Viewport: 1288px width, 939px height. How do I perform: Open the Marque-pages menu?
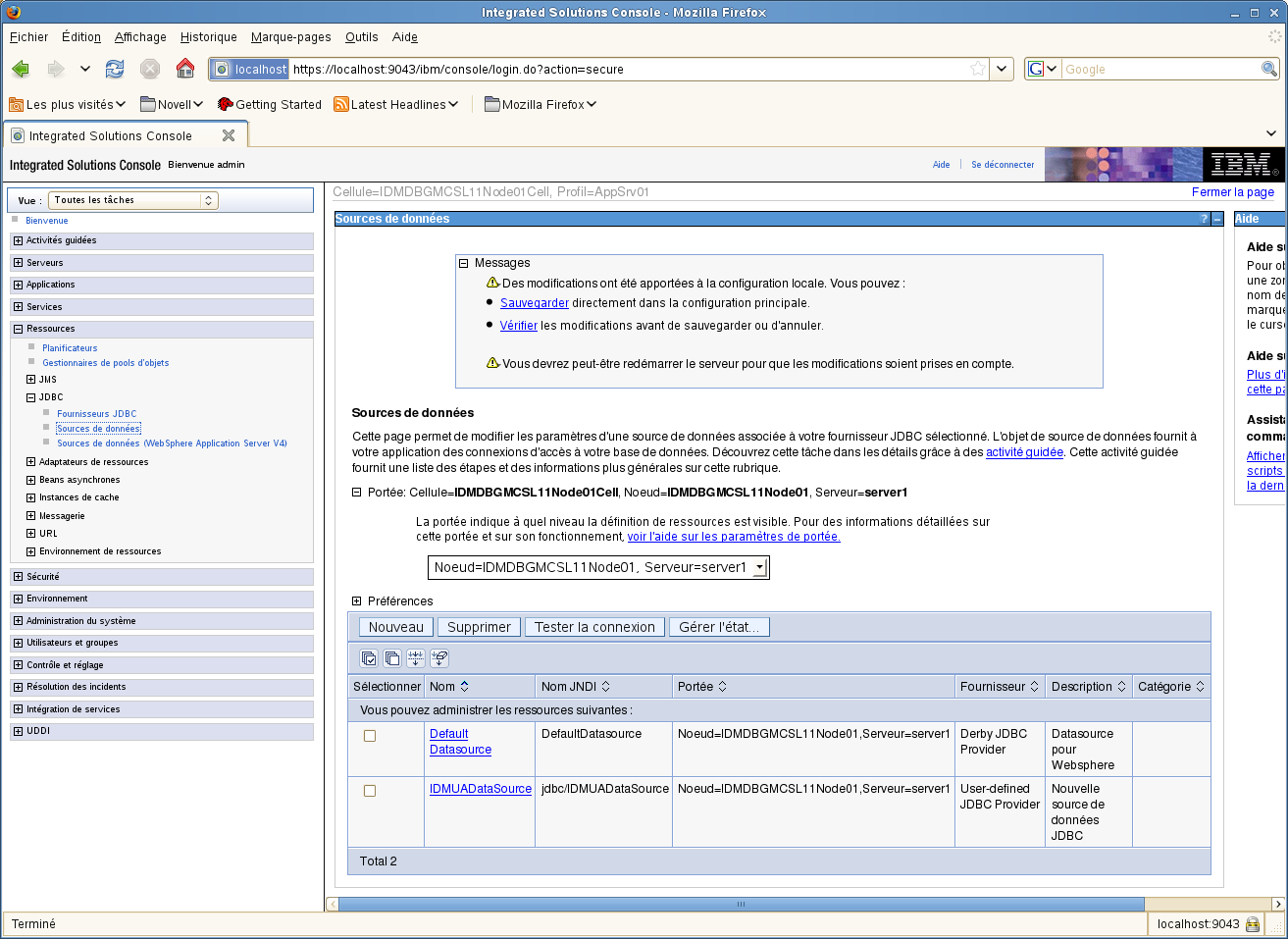tap(290, 37)
